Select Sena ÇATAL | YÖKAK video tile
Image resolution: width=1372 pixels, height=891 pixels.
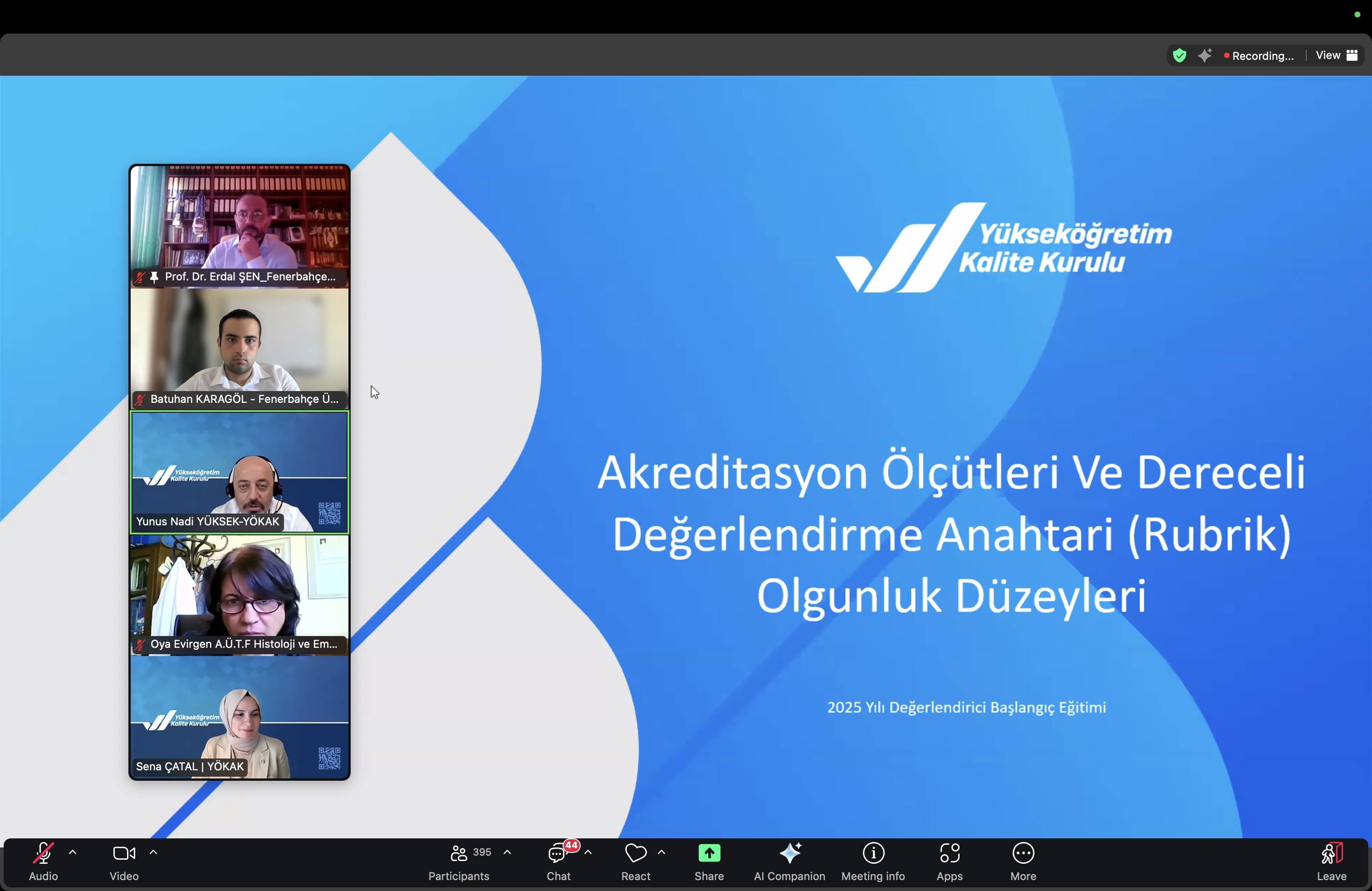[x=239, y=717]
